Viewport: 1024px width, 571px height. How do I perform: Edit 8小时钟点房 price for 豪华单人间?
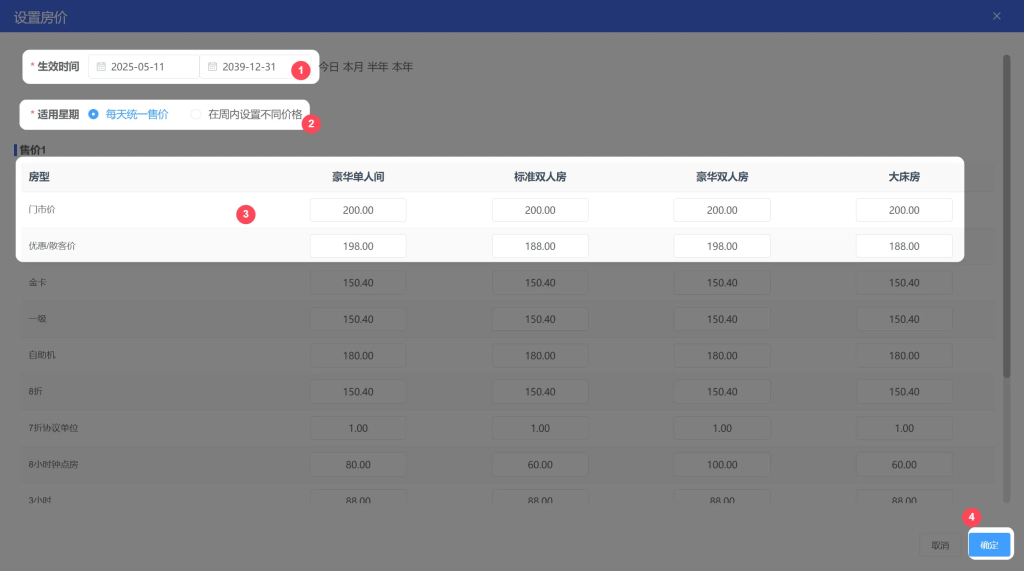pyautogui.click(x=358, y=465)
